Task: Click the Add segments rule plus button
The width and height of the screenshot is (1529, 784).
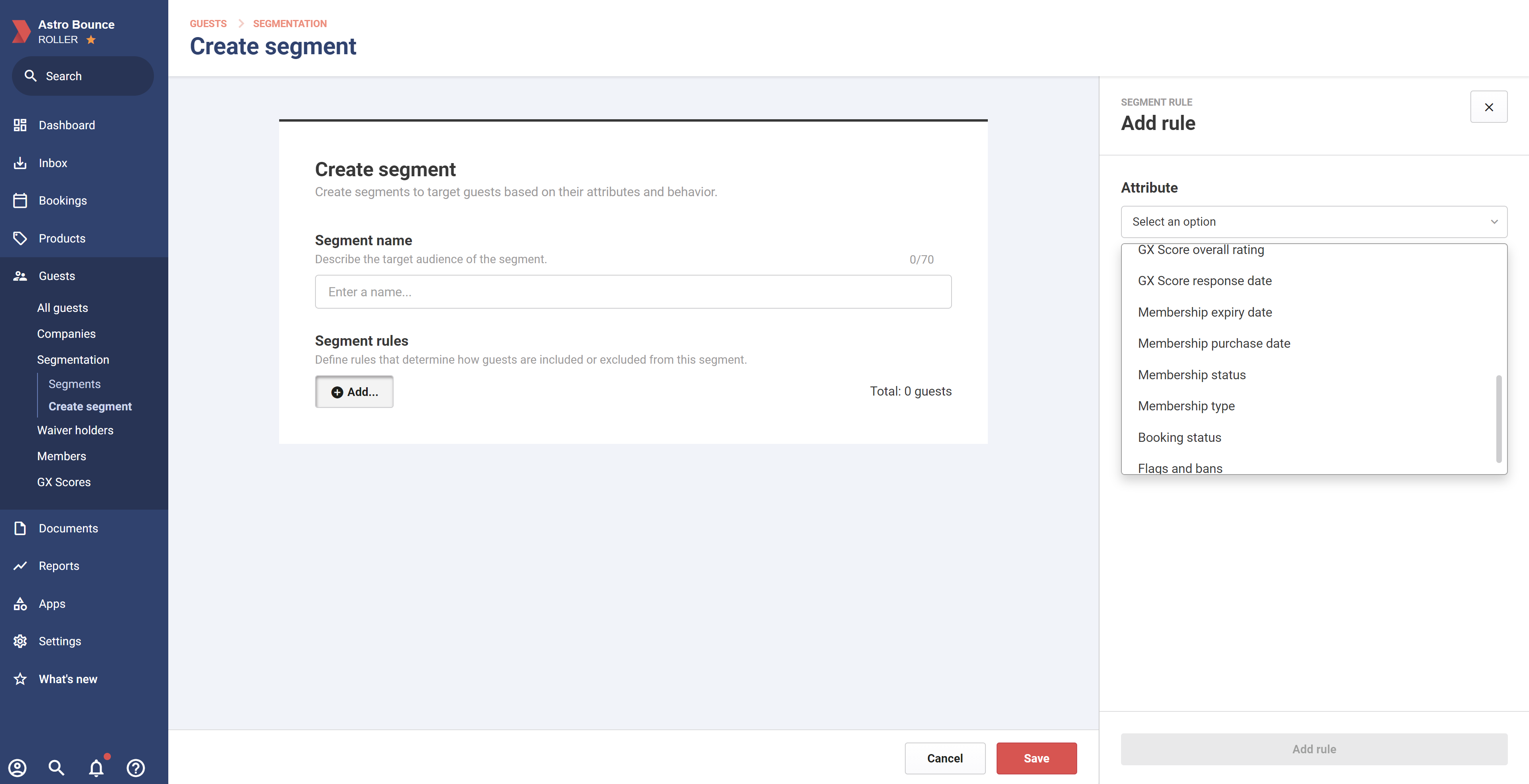Action: point(354,391)
